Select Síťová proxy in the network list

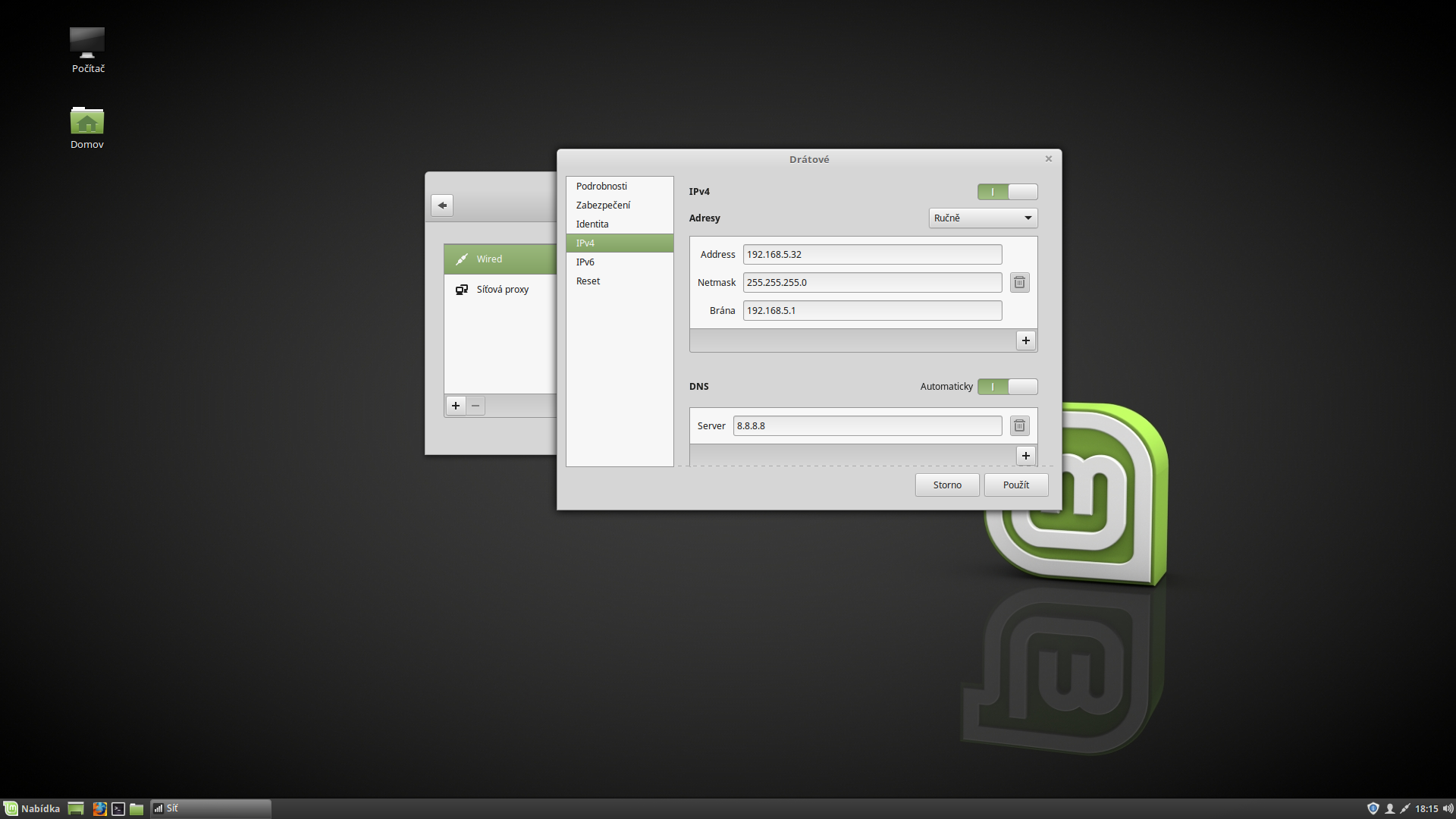[x=502, y=290]
